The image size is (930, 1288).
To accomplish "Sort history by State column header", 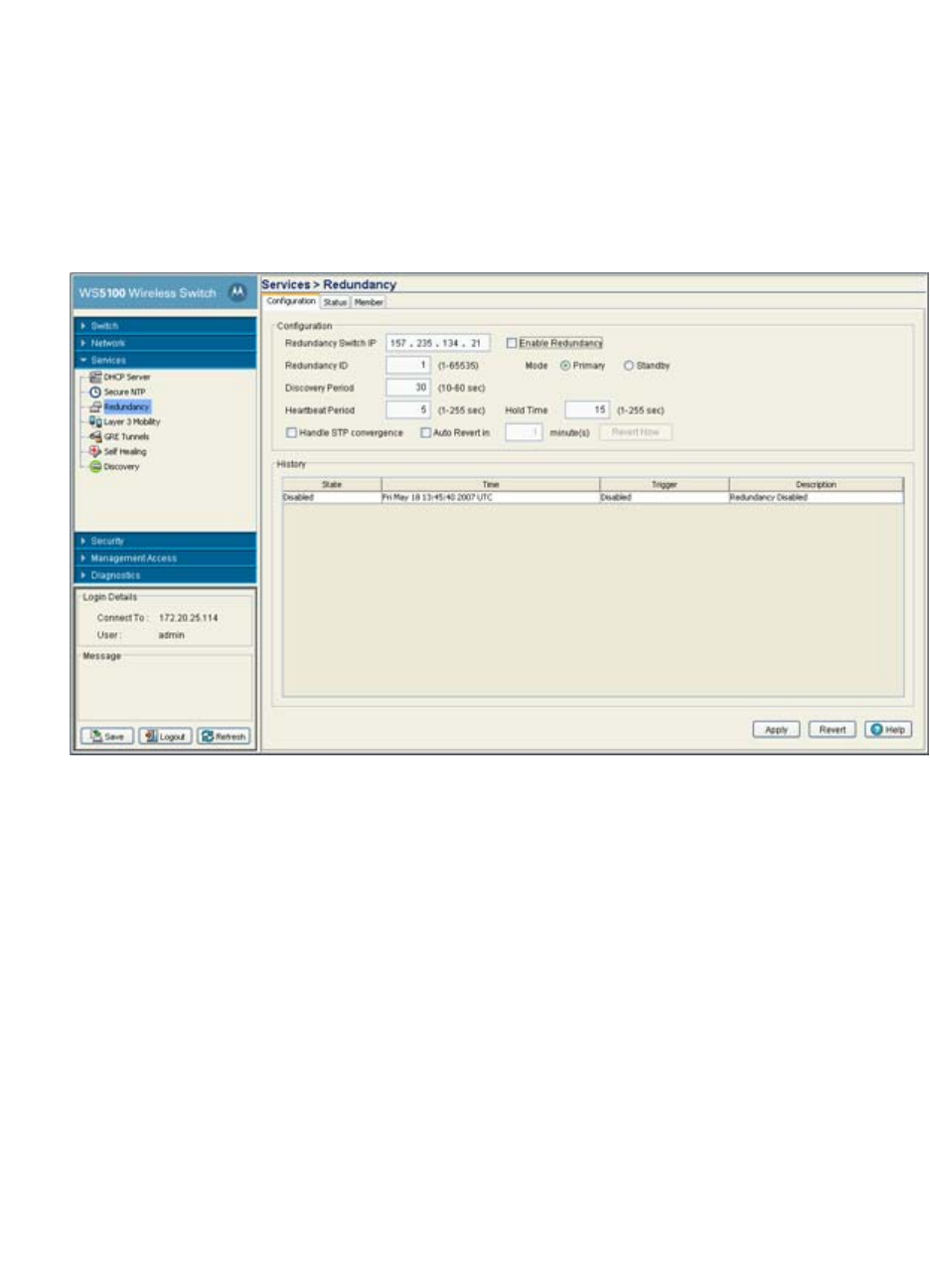I will pos(332,484).
